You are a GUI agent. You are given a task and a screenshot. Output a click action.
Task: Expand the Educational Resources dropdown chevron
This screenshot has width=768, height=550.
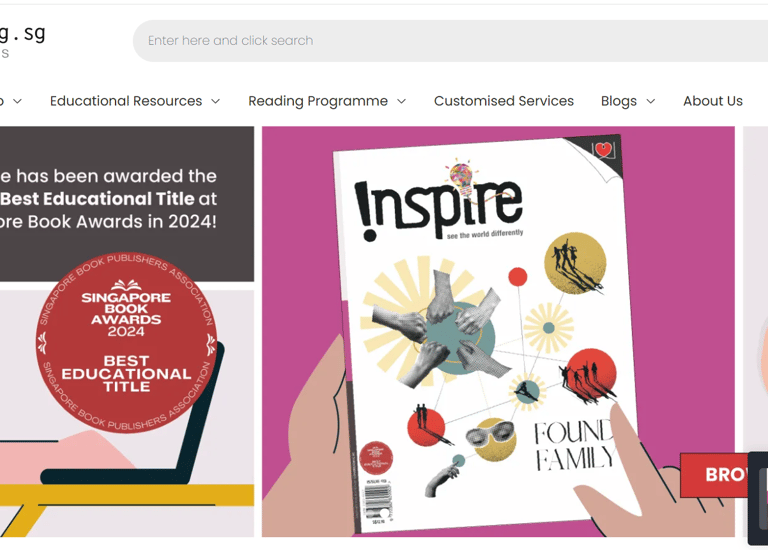tap(216, 101)
